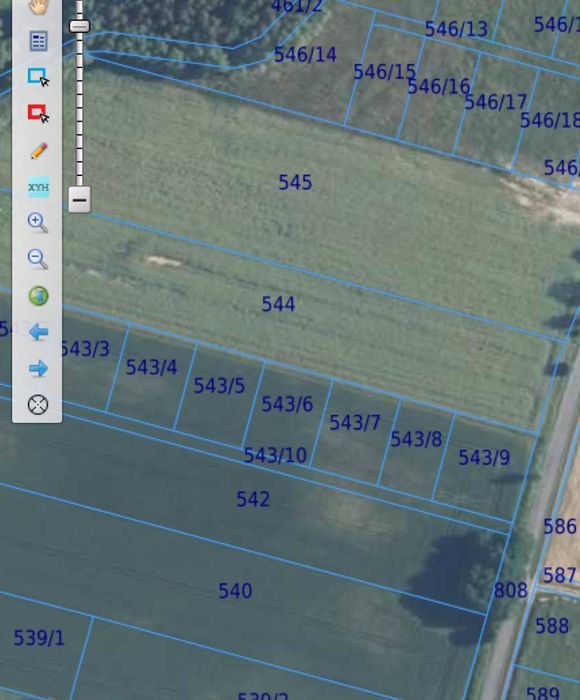The image size is (580, 700).
Task: Select the pan hand tool
Action: [x=38, y=6]
